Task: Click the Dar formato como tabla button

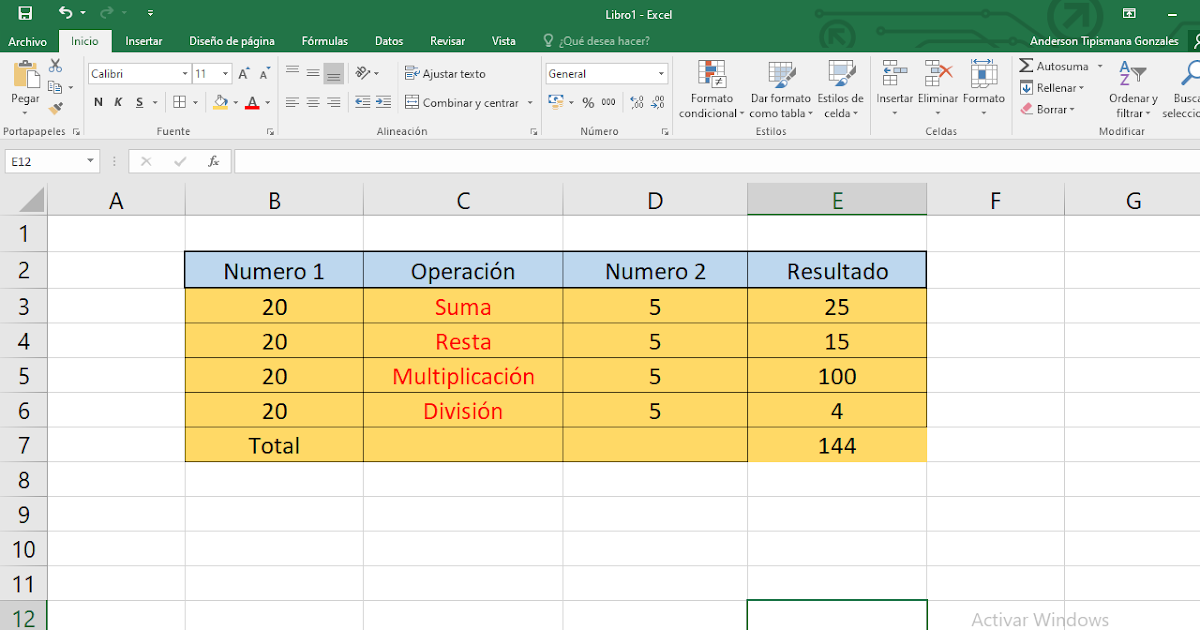Action: (780, 88)
